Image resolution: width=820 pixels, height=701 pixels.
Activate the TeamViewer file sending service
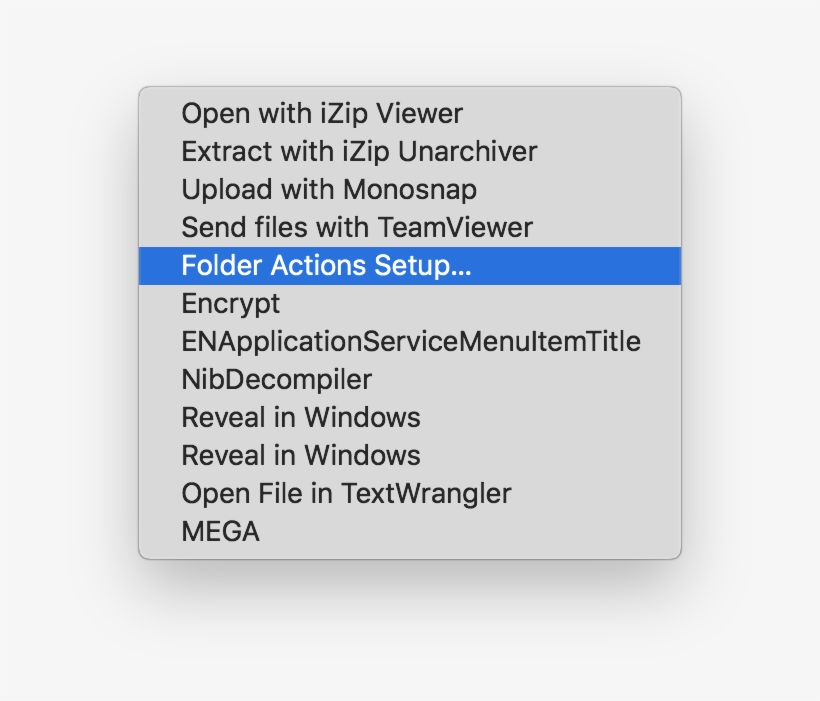tap(356, 227)
